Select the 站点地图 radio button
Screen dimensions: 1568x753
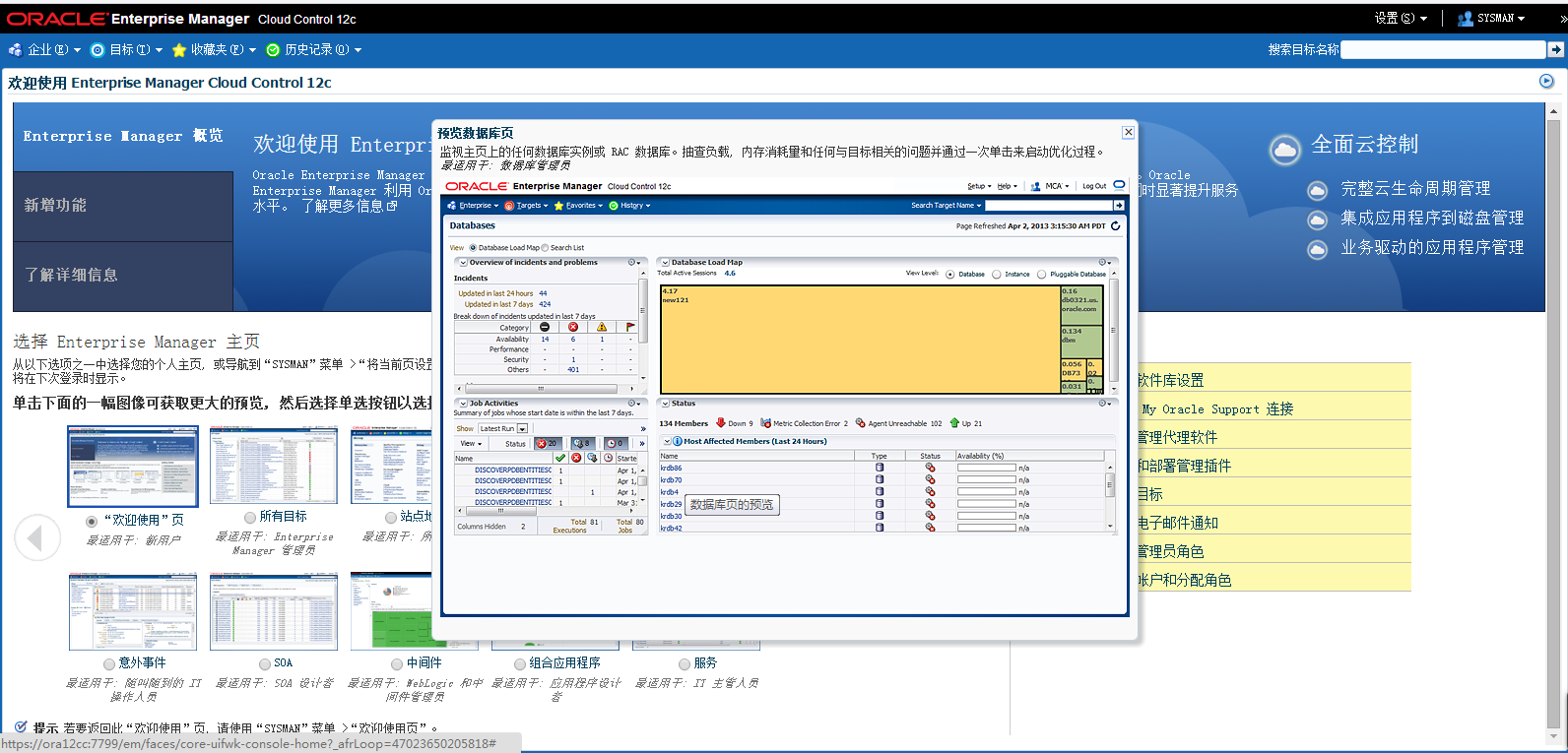click(x=391, y=517)
